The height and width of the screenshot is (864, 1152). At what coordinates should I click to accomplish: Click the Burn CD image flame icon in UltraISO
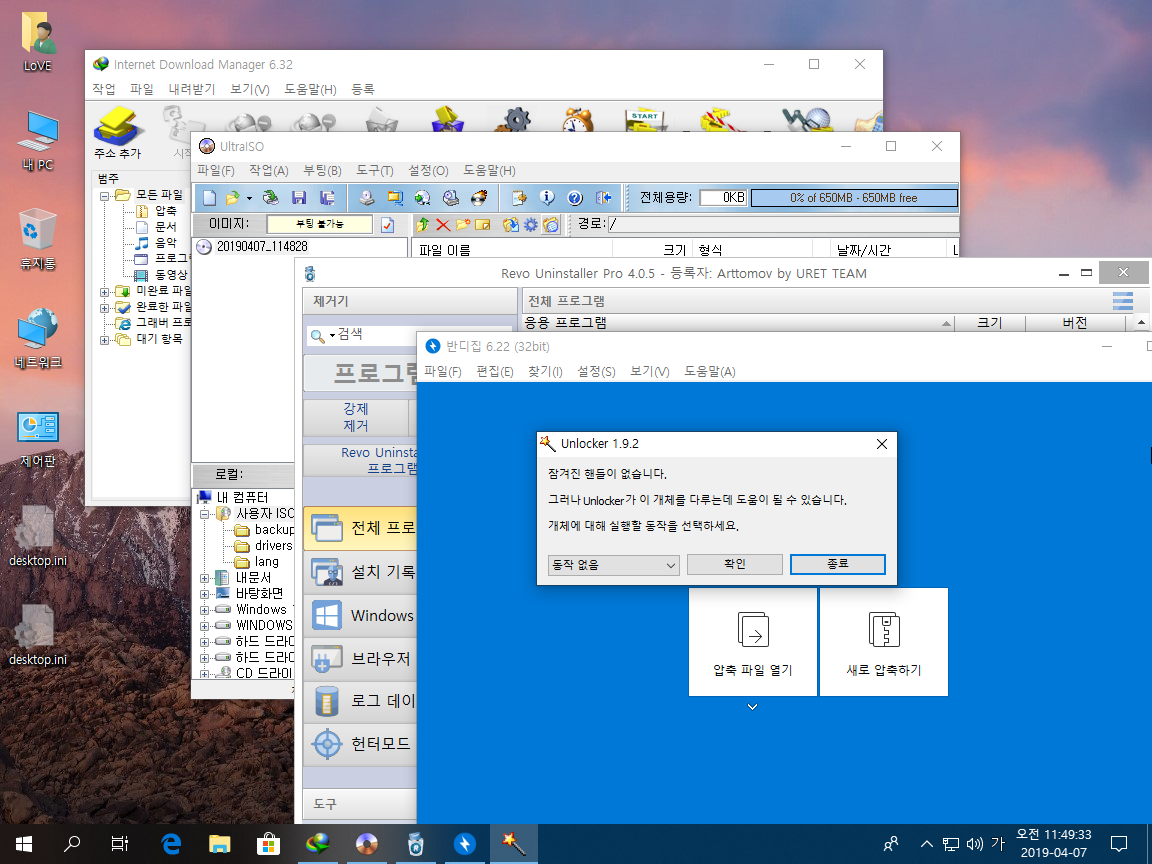point(479,198)
